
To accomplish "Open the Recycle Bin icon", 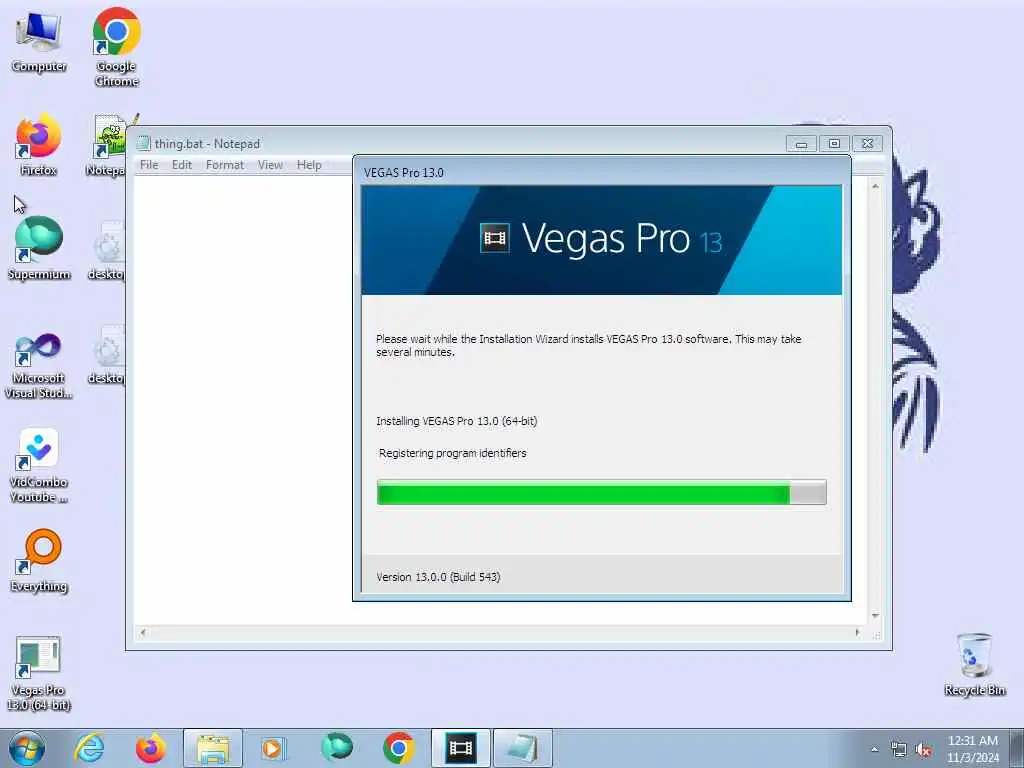I will click(974, 665).
